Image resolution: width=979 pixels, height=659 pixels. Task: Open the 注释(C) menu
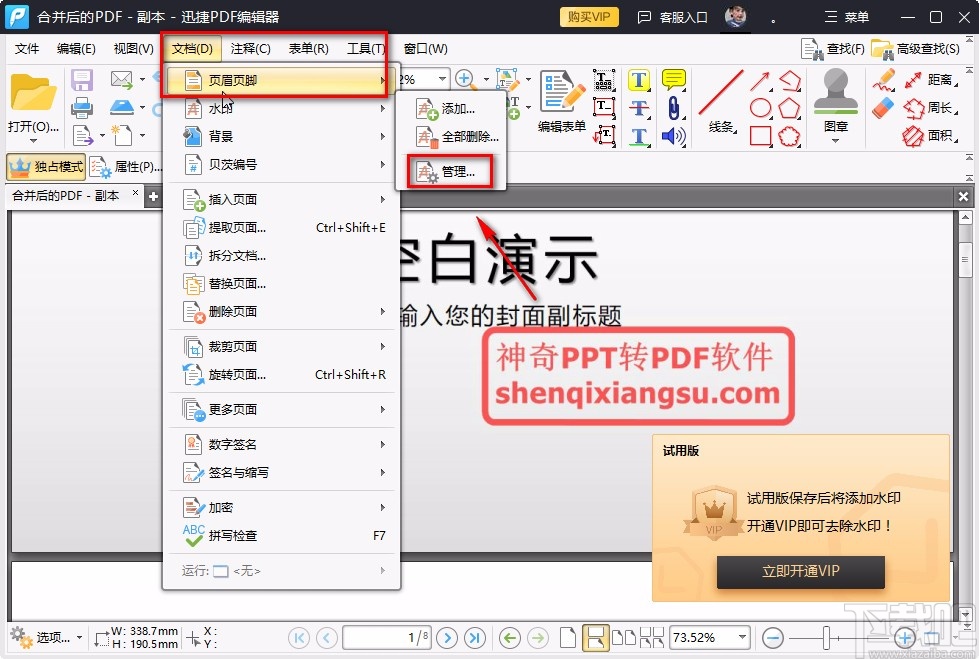(250, 47)
